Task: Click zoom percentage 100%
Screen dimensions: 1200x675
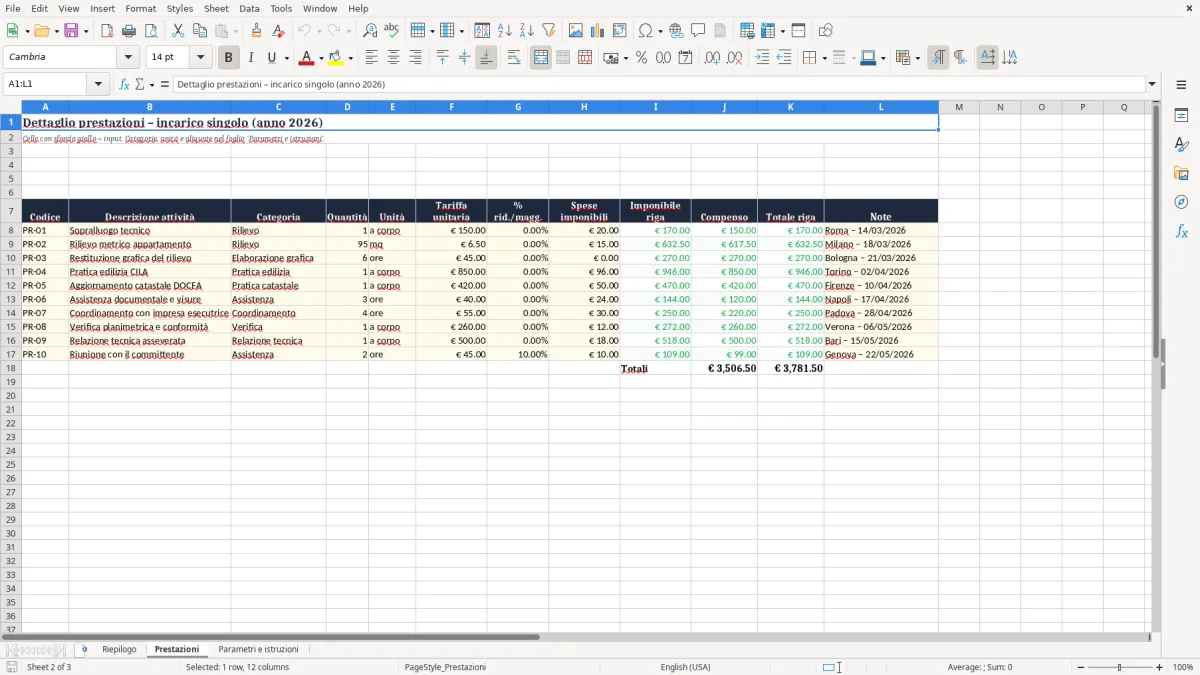Action: (1183, 667)
